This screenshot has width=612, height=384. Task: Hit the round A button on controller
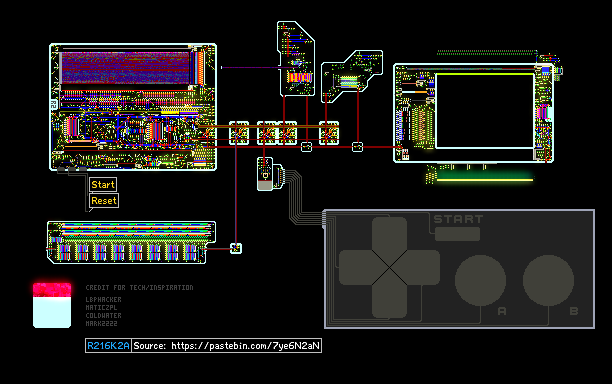[480, 280]
